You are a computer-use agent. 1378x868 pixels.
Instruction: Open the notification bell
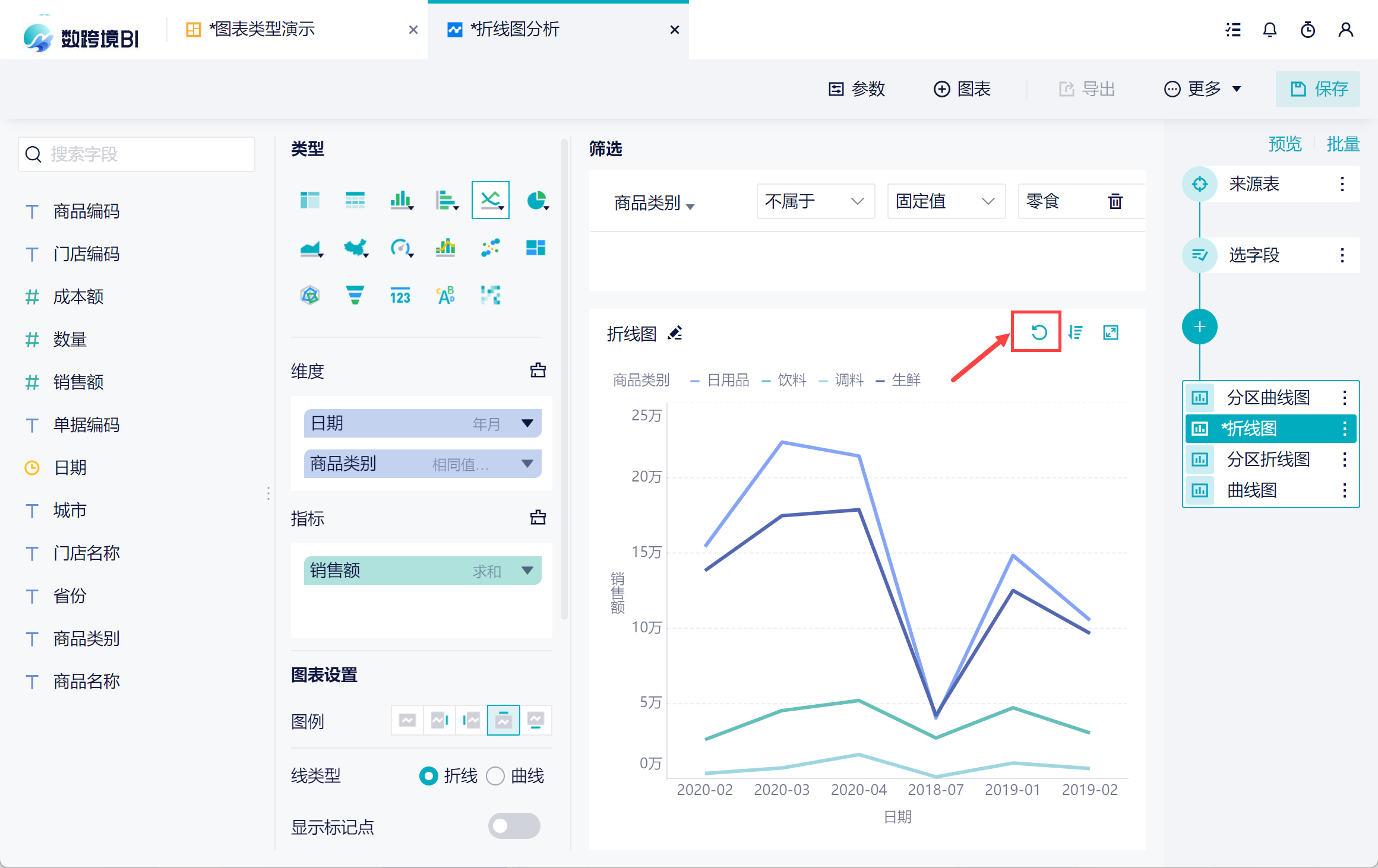[x=1269, y=30]
